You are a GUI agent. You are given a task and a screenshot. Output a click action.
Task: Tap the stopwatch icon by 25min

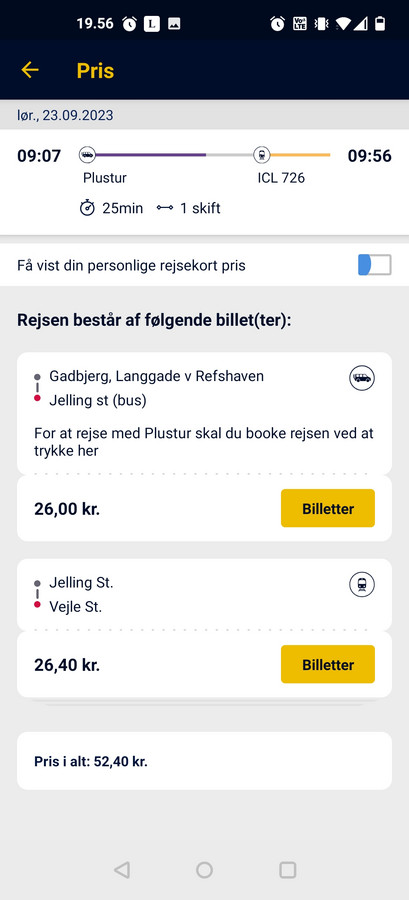[x=87, y=208]
